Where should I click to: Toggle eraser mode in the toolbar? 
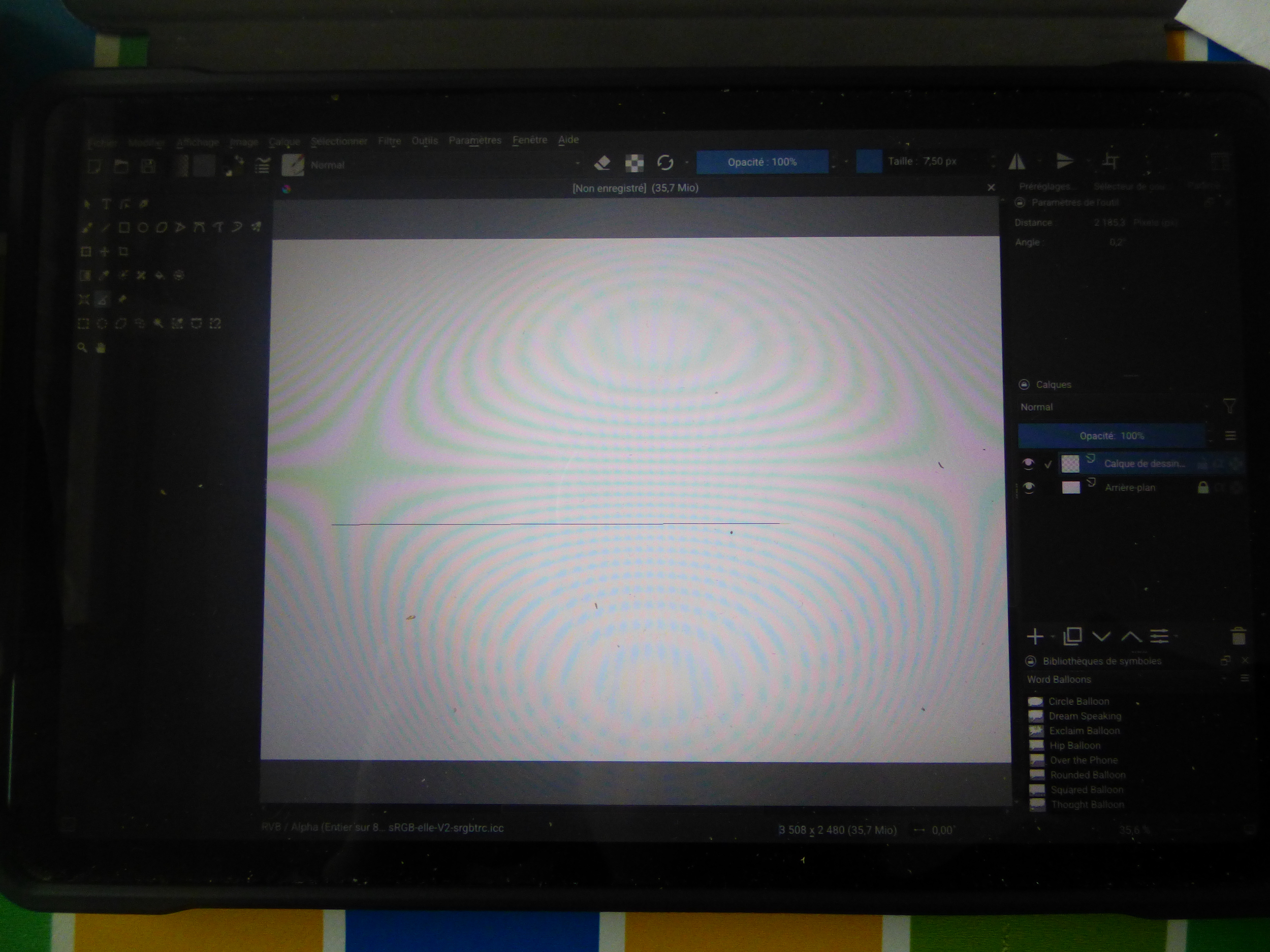(601, 163)
